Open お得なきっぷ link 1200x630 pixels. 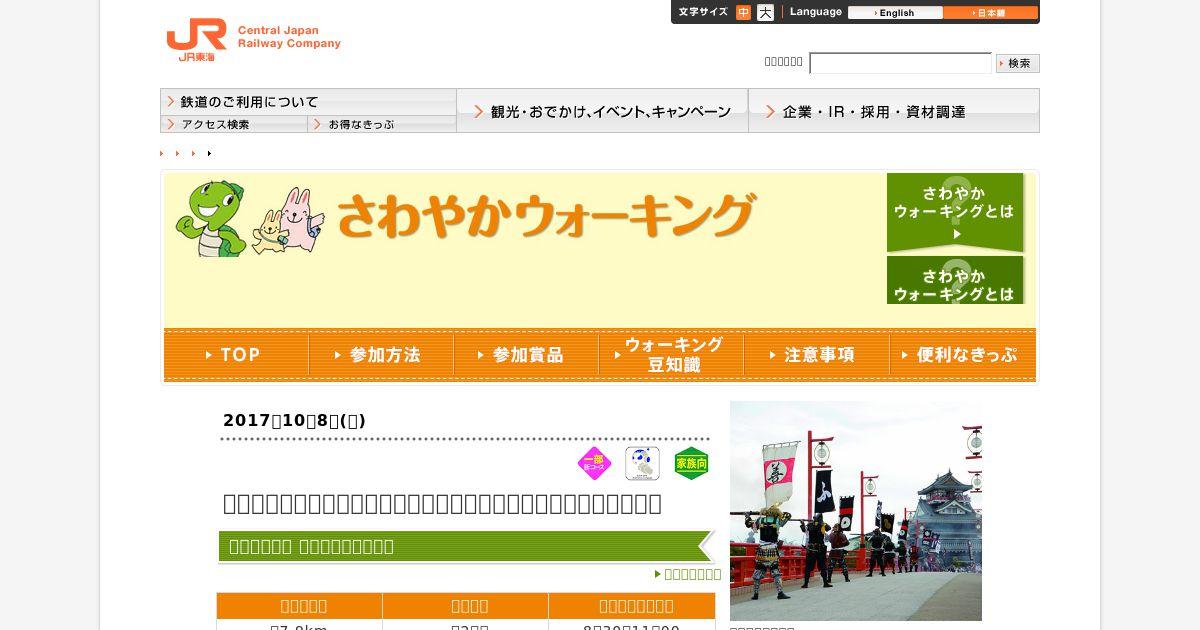tap(382, 124)
